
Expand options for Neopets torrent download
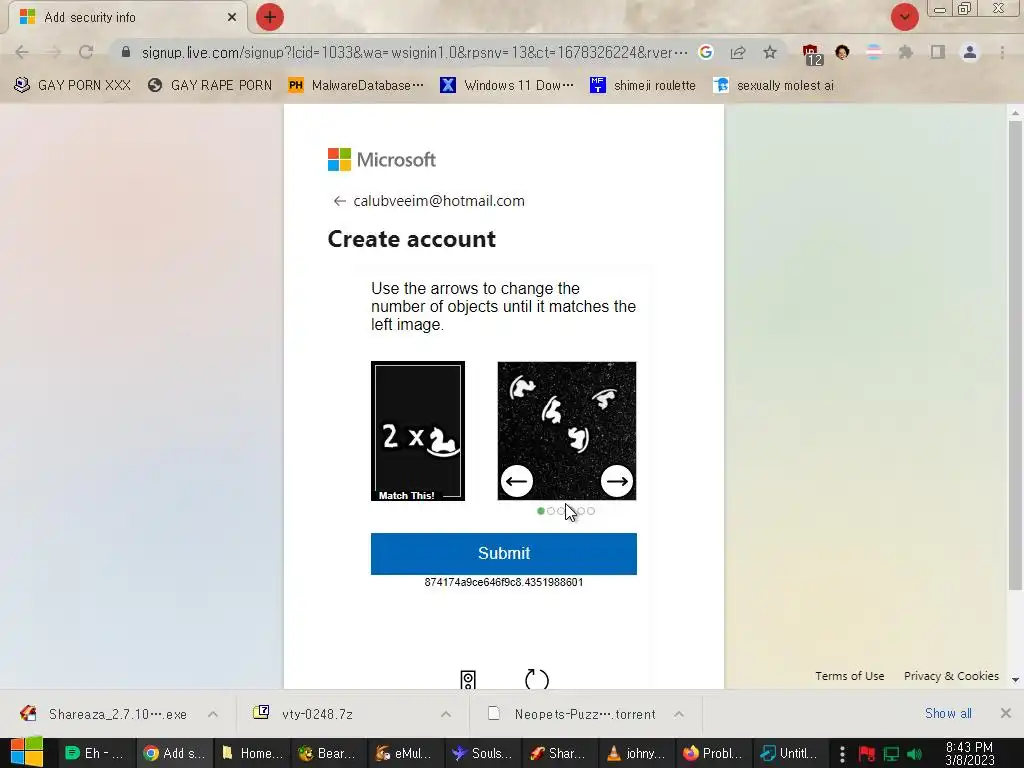(679, 714)
